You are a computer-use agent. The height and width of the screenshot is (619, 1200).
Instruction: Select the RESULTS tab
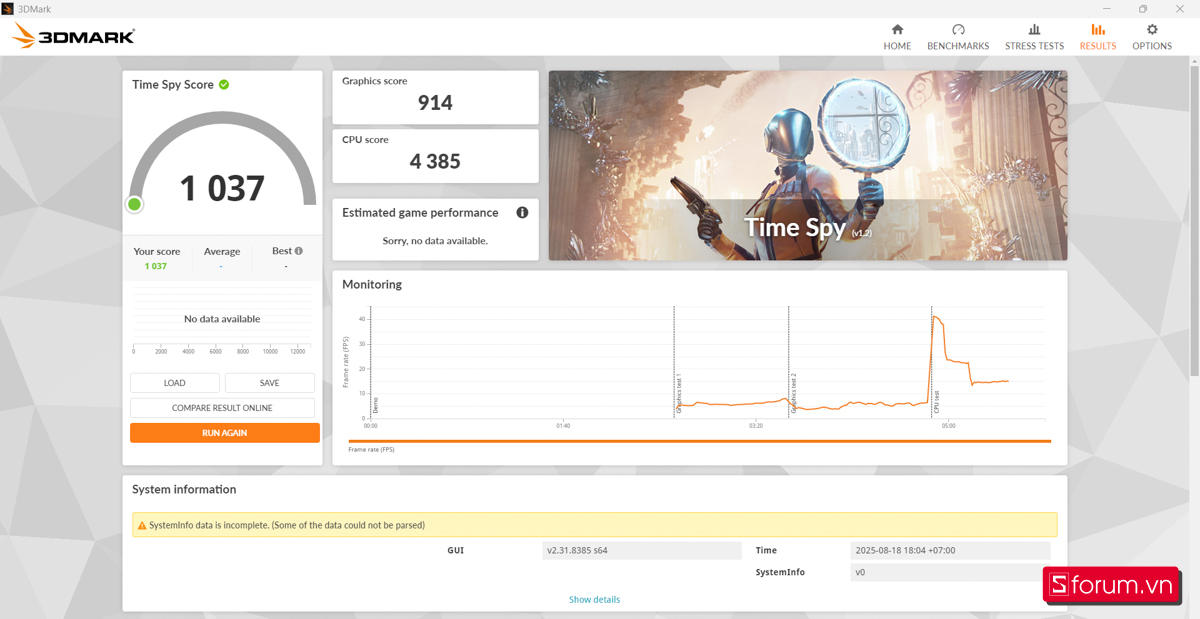[1098, 37]
